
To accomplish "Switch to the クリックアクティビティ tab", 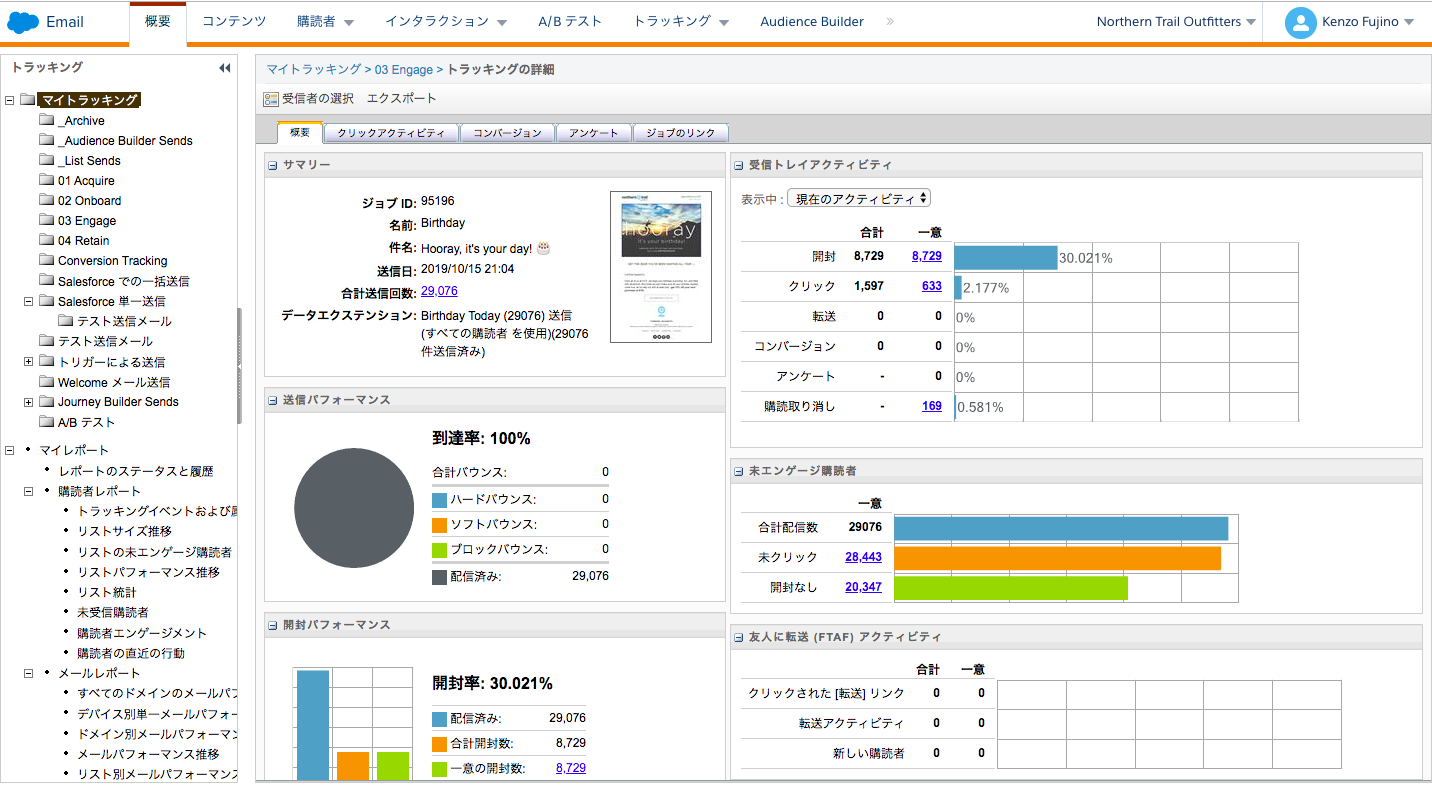I will [391, 133].
